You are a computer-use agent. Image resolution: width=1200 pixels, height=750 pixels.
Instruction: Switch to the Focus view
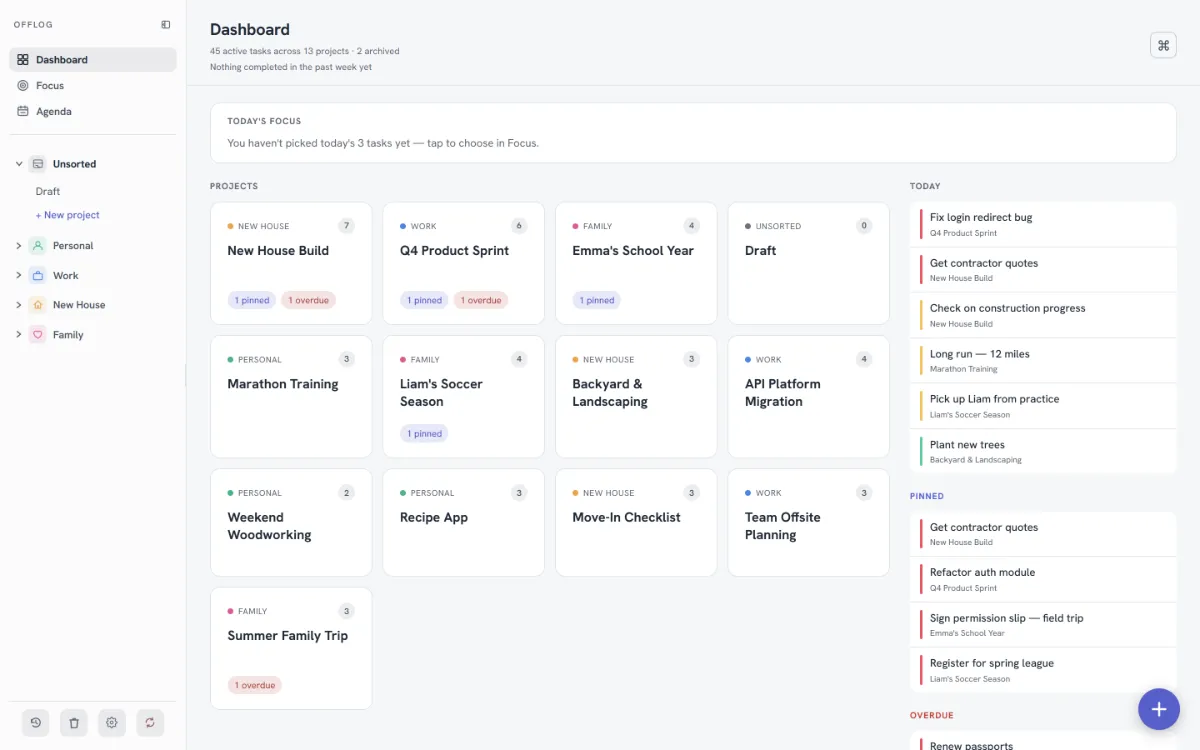click(93, 86)
